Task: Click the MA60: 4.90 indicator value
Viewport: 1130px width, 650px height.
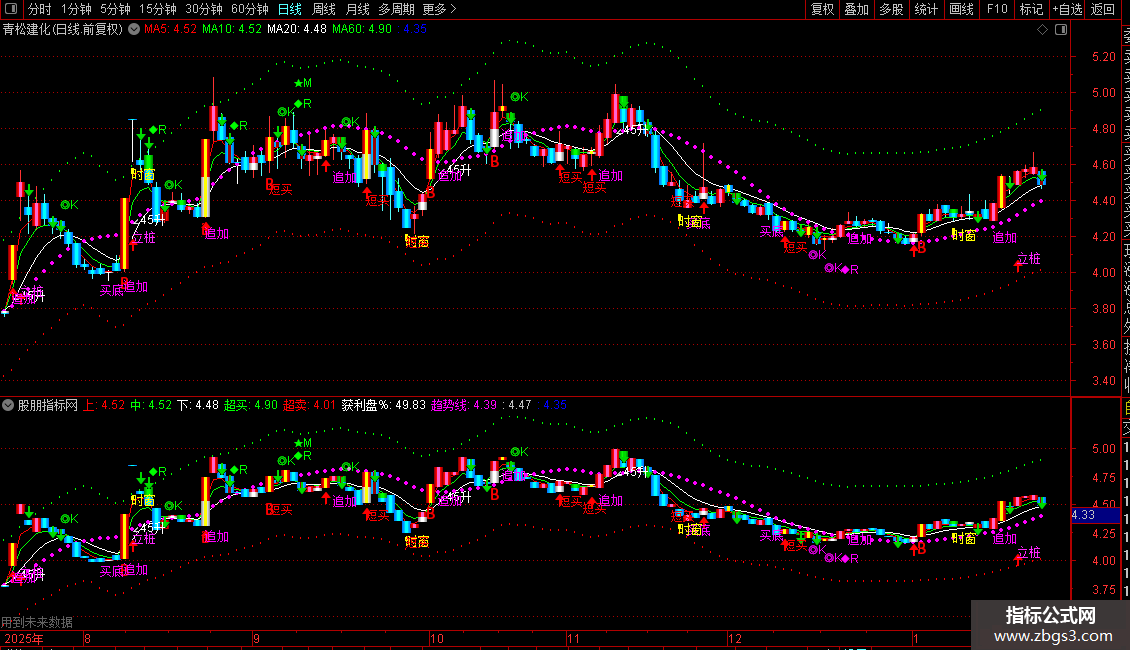Action: pos(362,30)
